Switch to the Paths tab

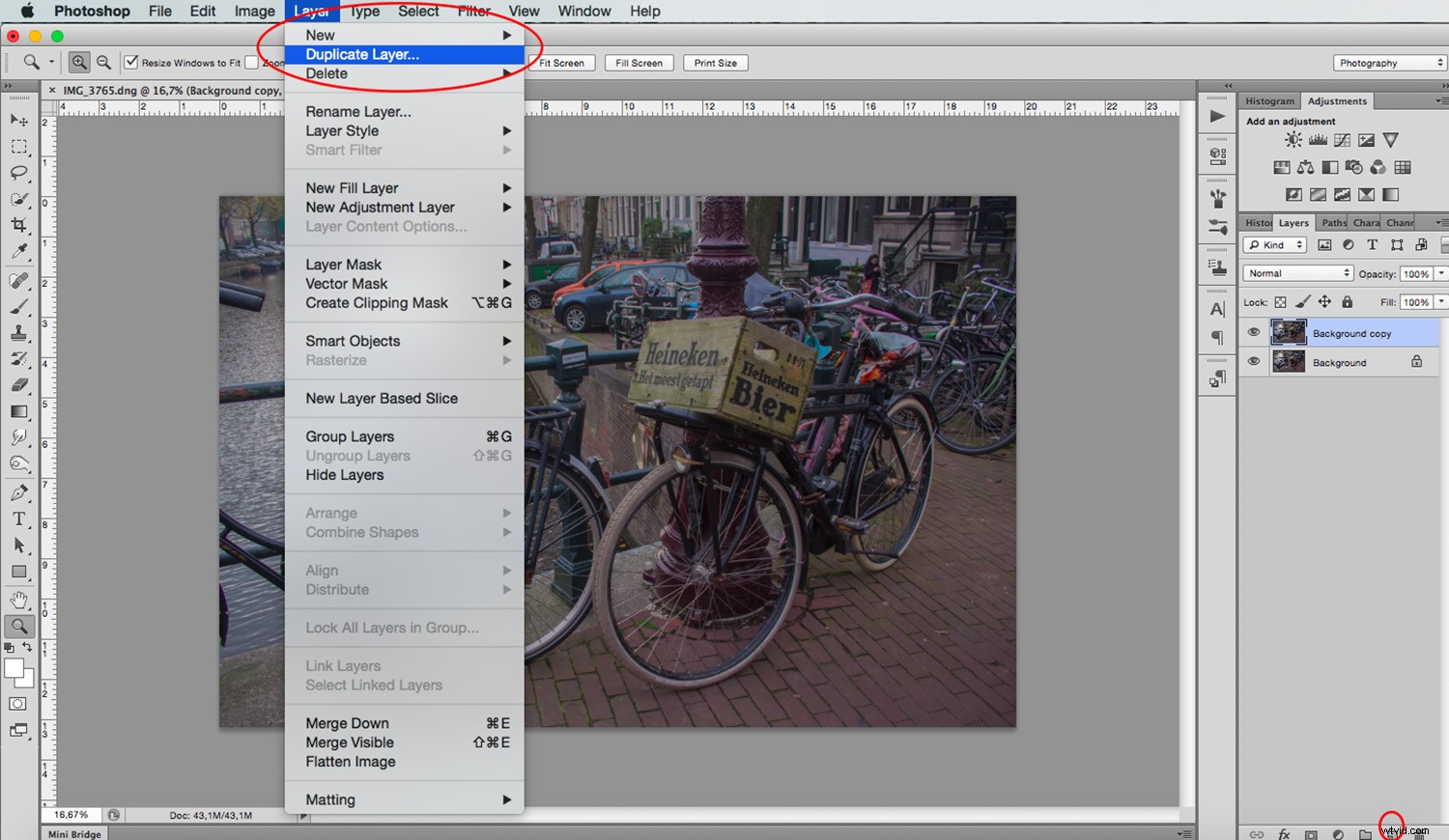[1332, 222]
